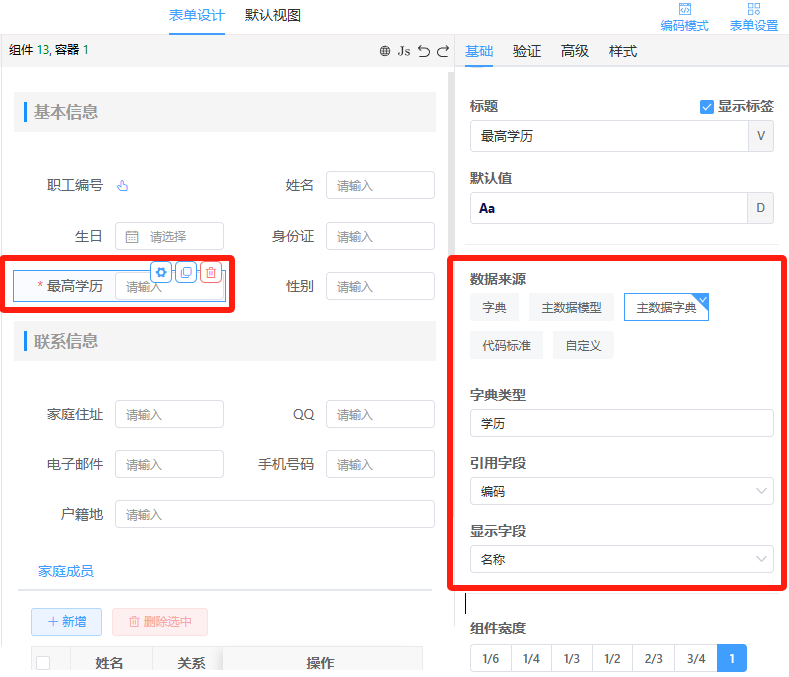Open the Js script editor
Screen dimensions: 789x677
404,51
